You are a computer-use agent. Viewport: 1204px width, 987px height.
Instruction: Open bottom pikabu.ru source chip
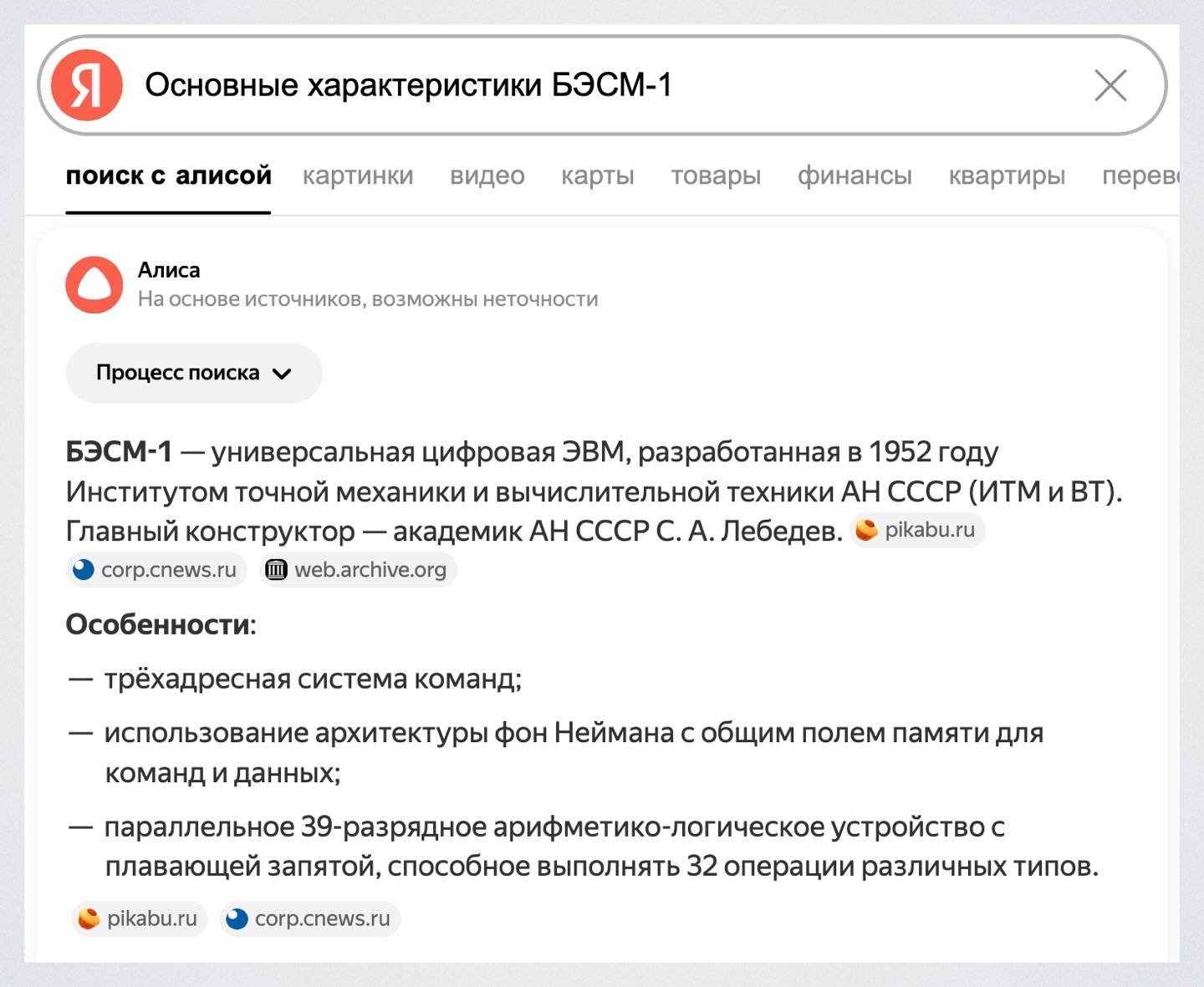[140, 918]
